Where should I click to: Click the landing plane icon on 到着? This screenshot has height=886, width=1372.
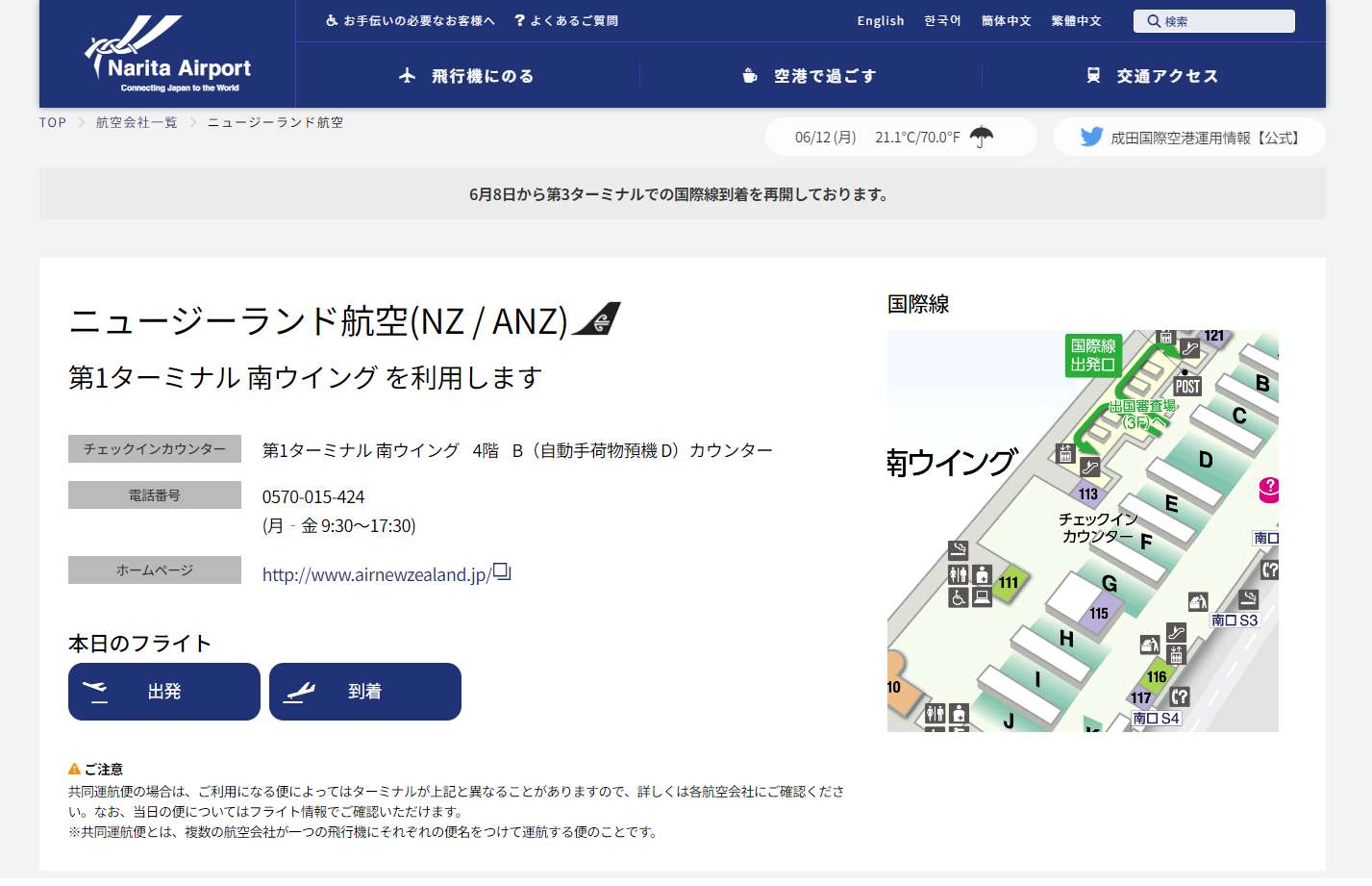coord(299,692)
